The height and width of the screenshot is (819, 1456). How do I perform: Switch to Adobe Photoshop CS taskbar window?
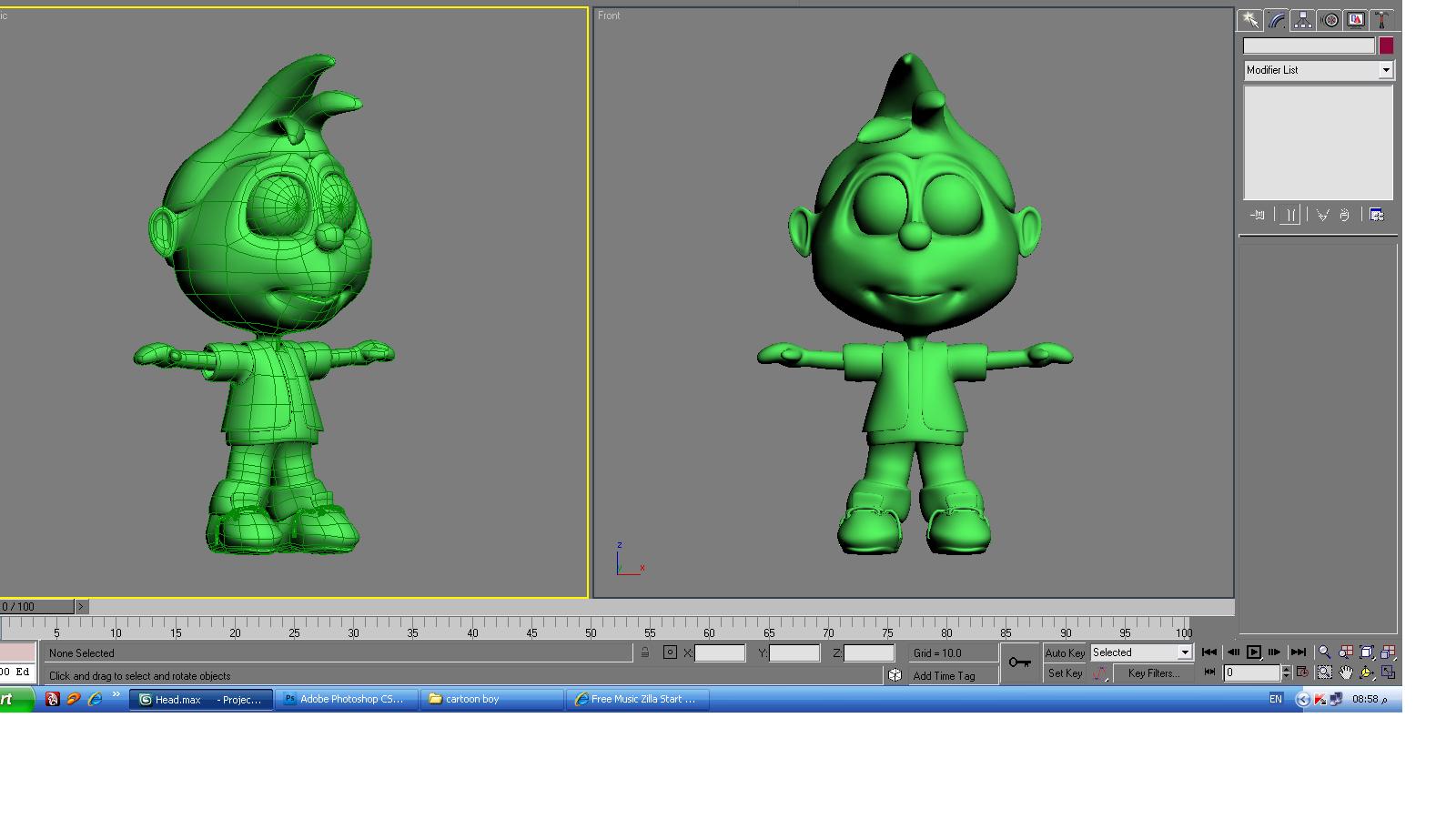(347, 699)
